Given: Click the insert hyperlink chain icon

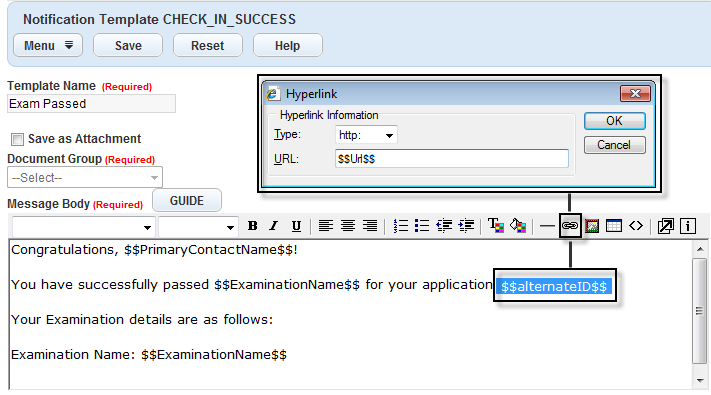Looking at the screenshot, I should (570, 225).
